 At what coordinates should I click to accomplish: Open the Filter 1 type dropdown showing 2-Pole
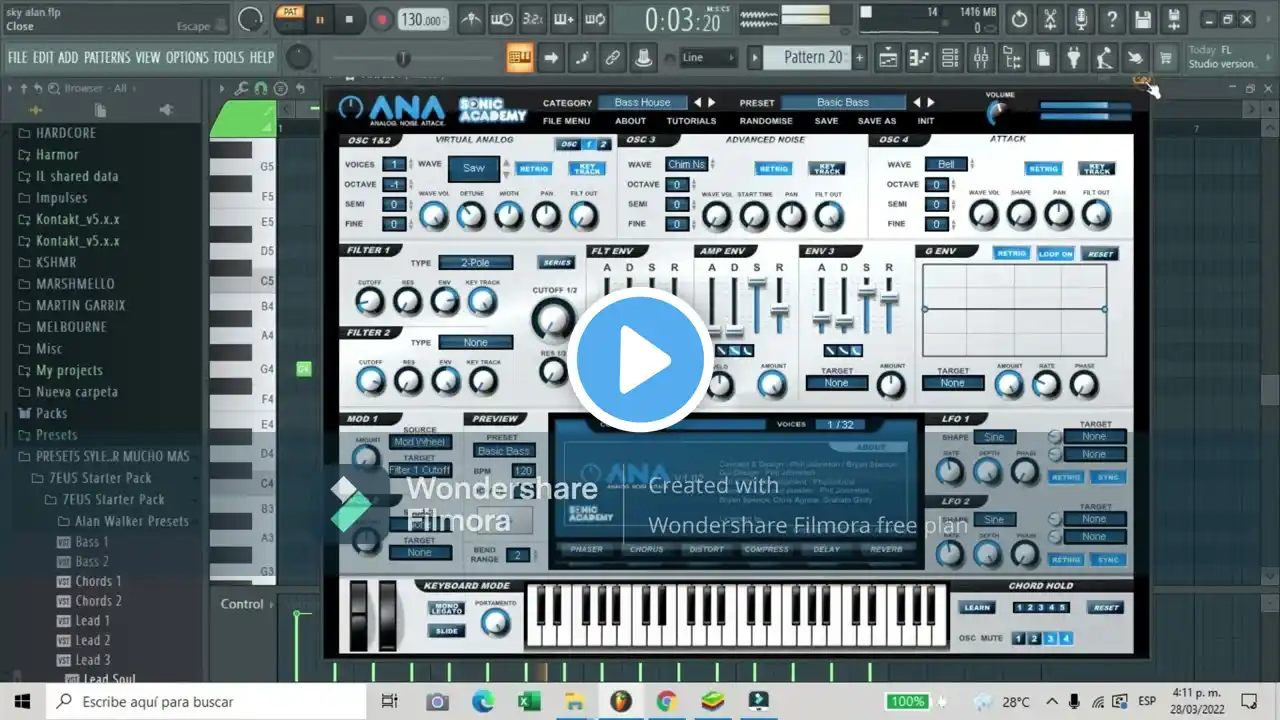coord(475,263)
